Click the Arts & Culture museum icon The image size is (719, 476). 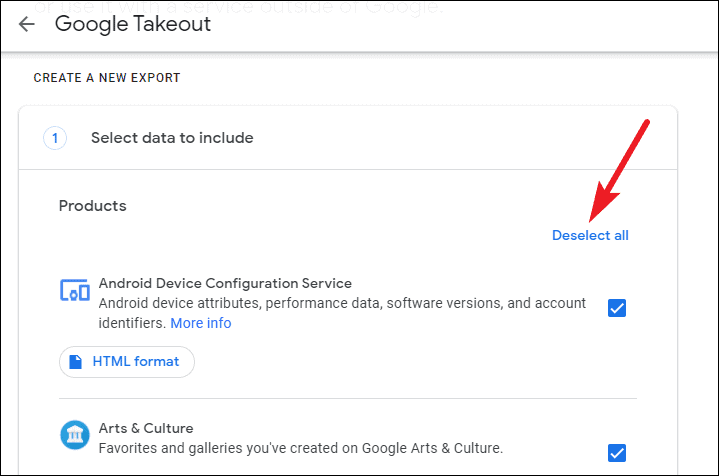click(x=74, y=436)
